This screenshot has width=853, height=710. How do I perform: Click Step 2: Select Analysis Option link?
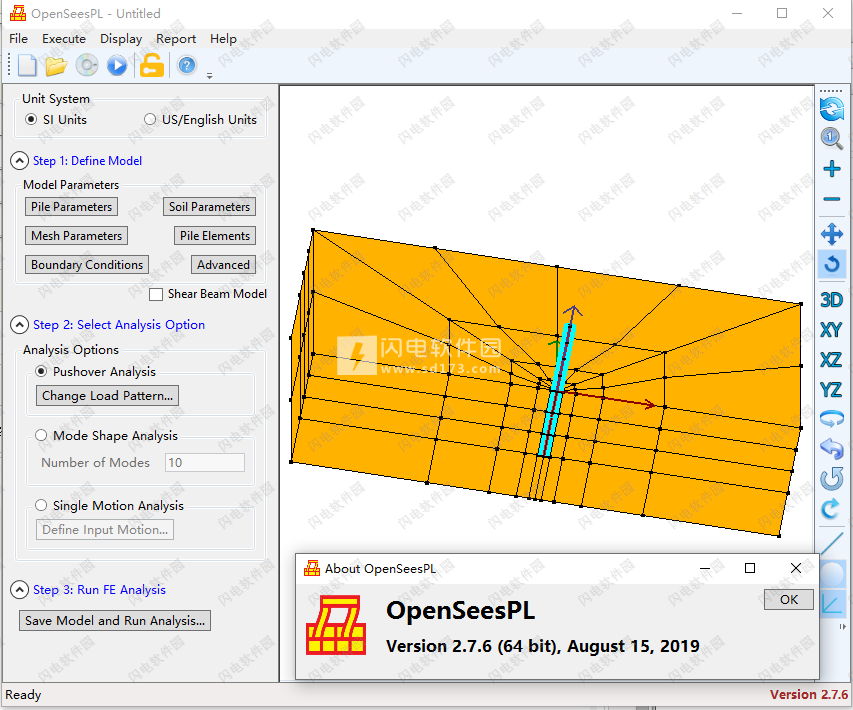119,325
